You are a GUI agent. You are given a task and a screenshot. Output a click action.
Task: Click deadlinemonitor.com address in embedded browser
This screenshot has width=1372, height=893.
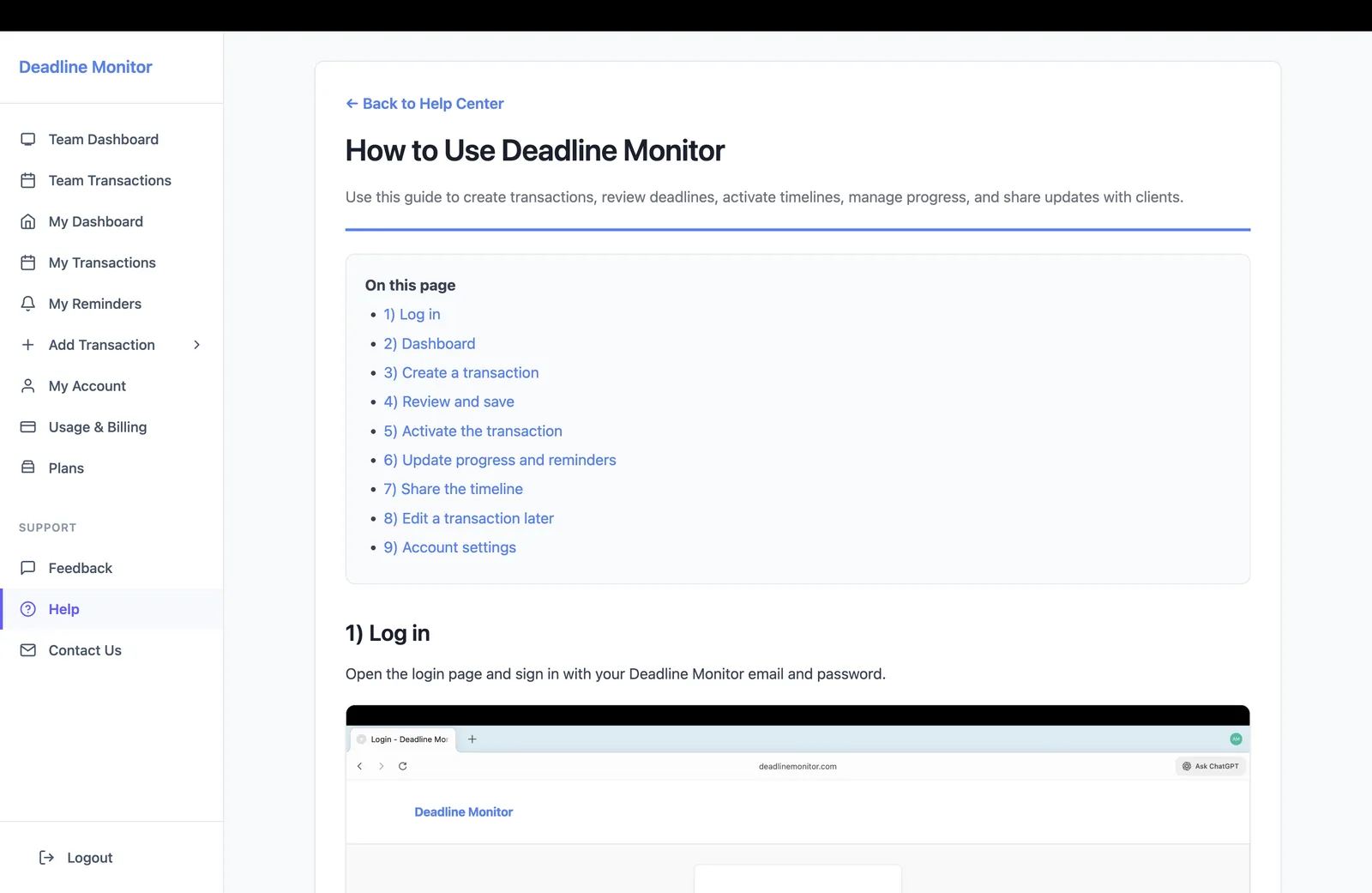(797, 766)
